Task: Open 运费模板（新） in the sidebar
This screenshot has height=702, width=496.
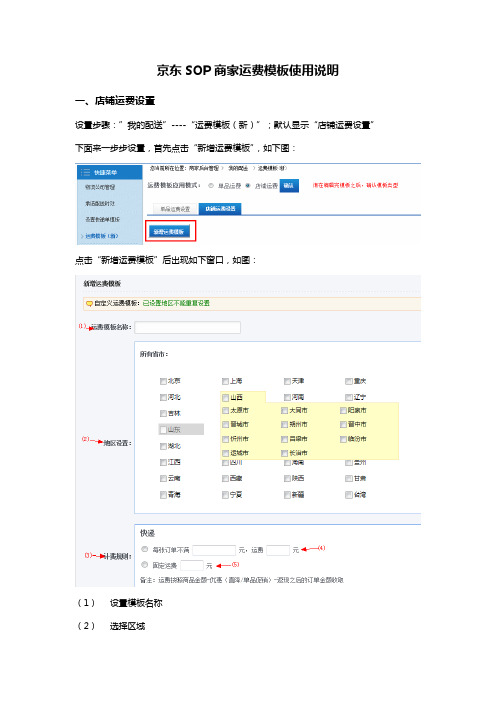Action: pyautogui.click(x=102, y=236)
